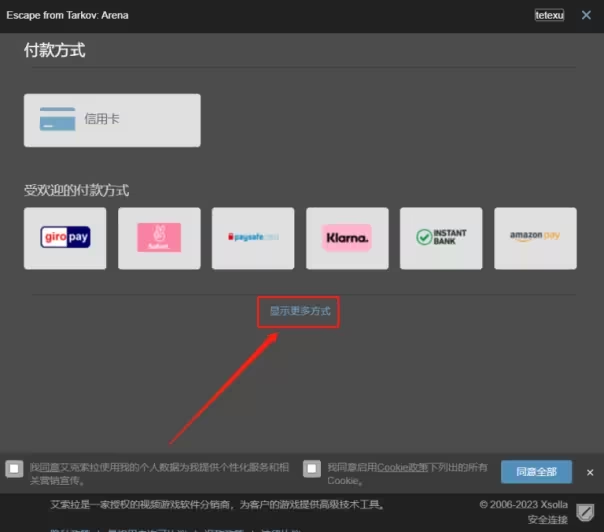Screen dimensions: 604x532
Task: Click the tetexu username at top
Action: point(549,16)
